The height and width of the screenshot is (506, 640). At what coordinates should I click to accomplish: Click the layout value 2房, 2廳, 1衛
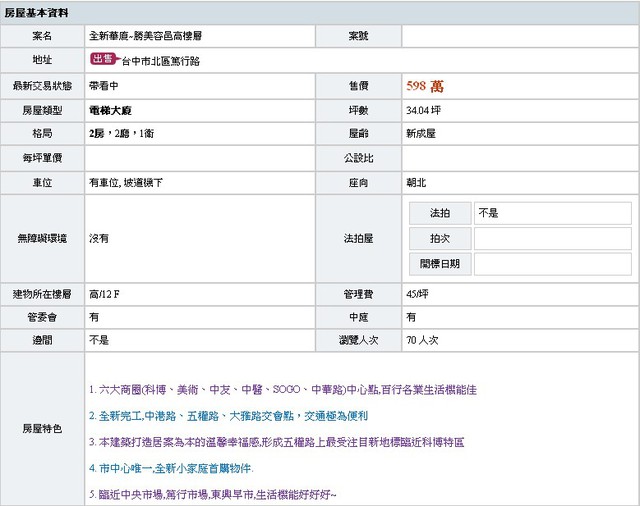coord(121,133)
